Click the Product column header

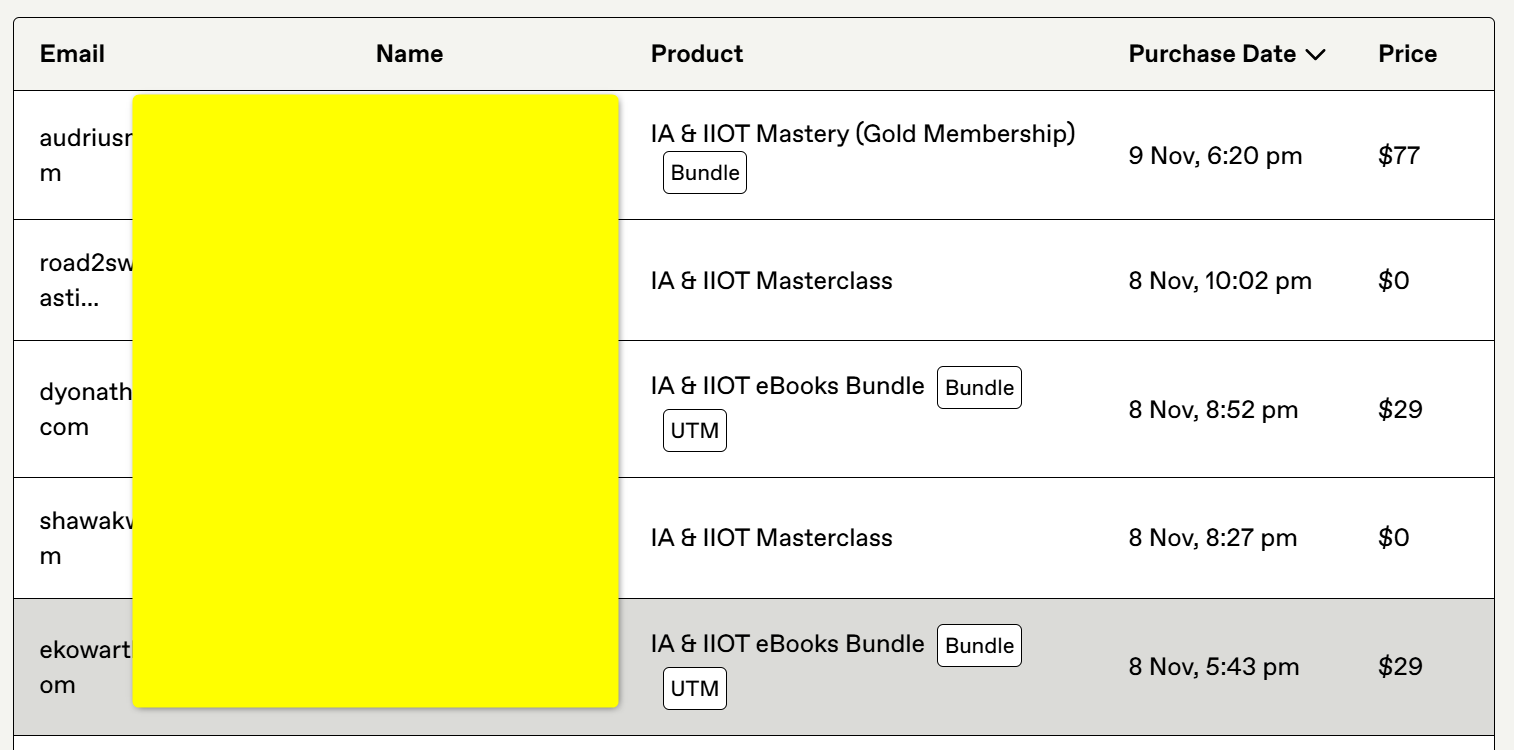coord(697,54)
